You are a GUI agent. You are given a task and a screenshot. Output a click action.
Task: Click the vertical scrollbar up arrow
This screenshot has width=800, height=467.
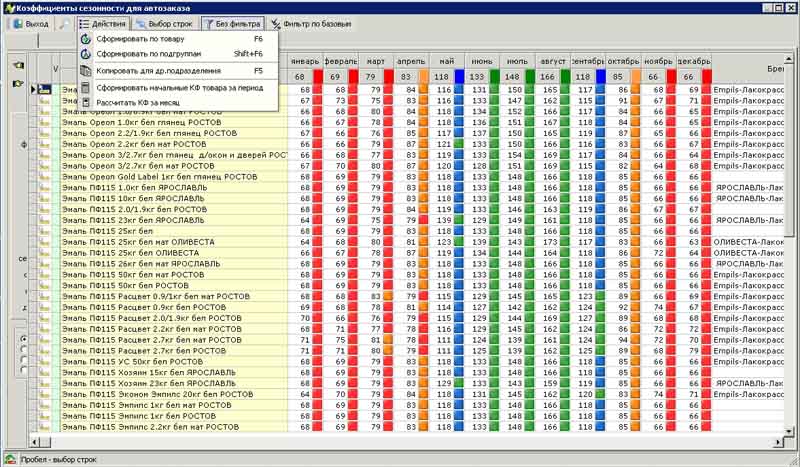(790, 59)
